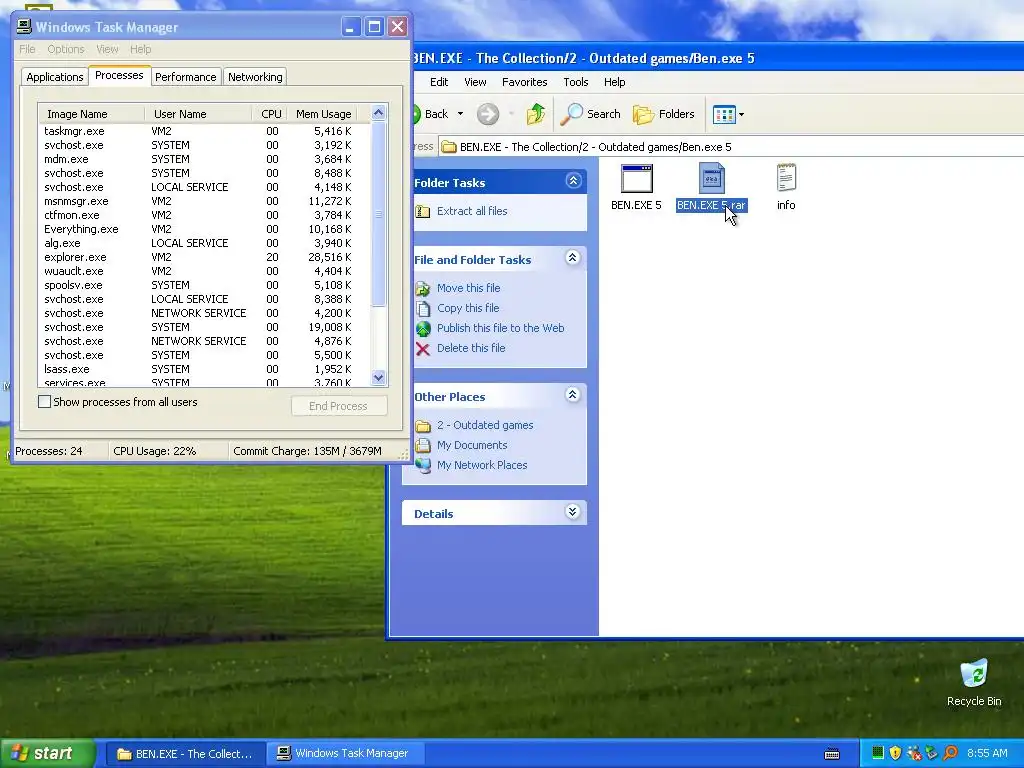Select msnmsgr.exe process row
The width and height of the screenshot is (1024, 768).
pyautogui.click(x=204, y=201)
